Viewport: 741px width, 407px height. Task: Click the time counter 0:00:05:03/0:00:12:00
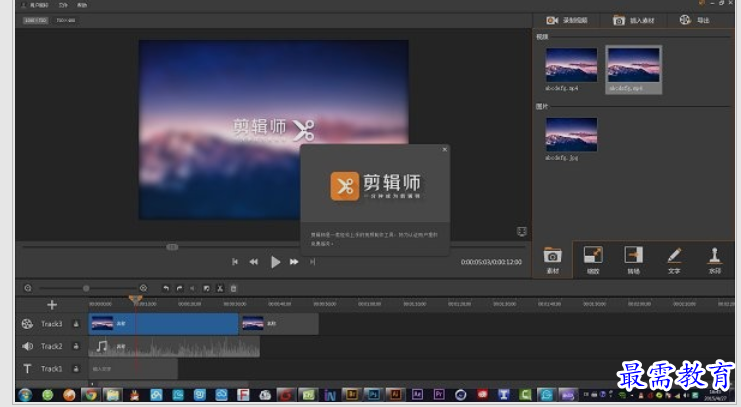click(x=491, y=262)
